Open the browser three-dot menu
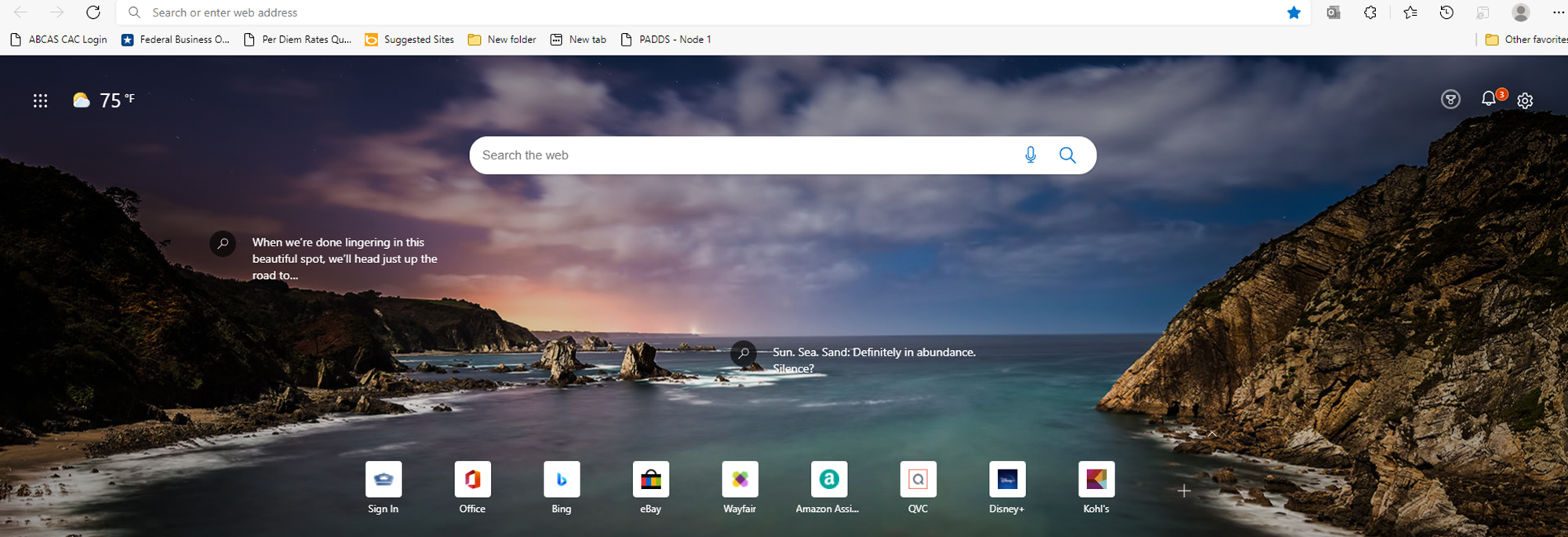Viewport: 1568px width, 537px height. (1558, 13)
